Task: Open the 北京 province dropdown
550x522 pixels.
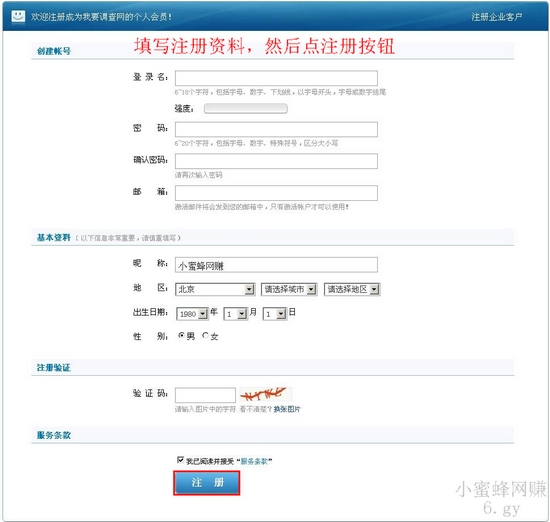Action: pos(215,289)
